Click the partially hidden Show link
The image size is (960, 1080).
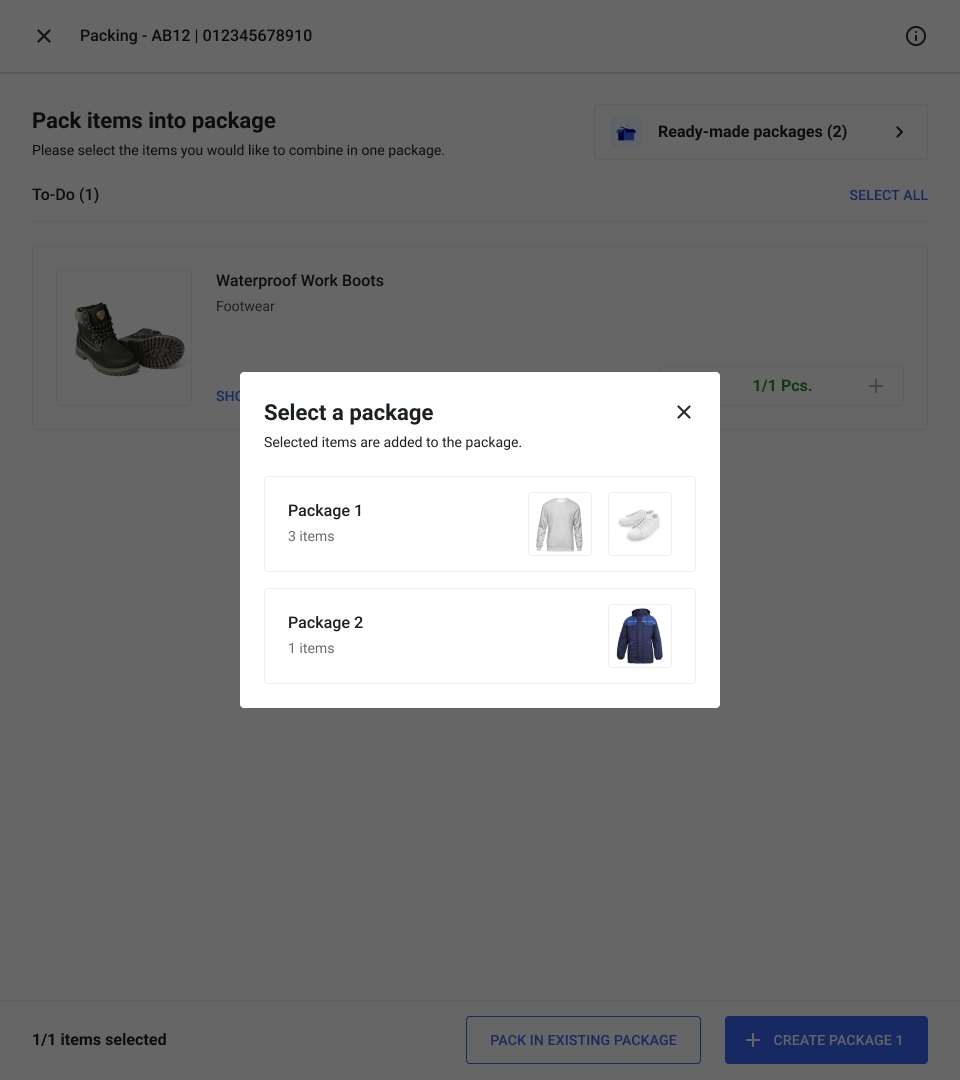click(x=228, y=396)
